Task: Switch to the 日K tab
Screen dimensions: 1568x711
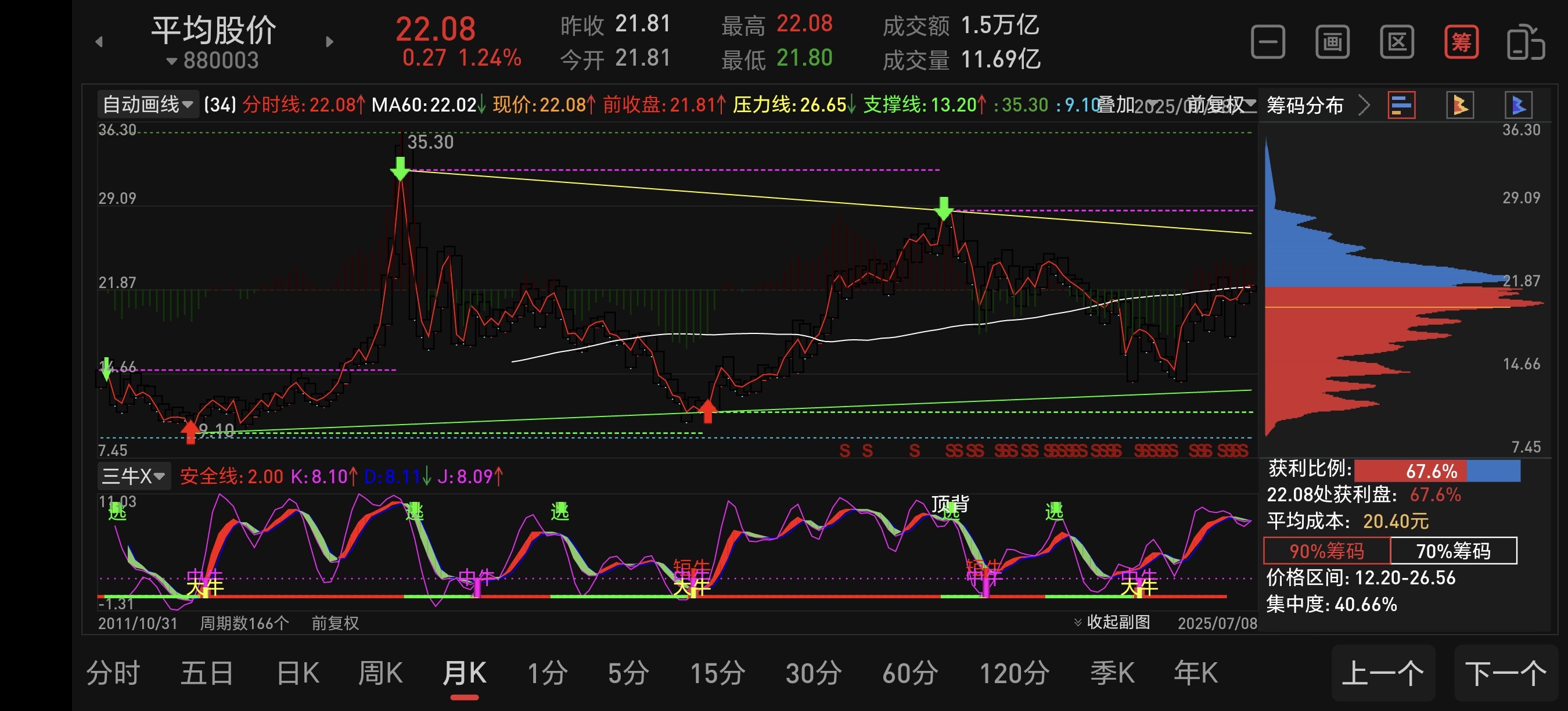Action: click(298, 673)
